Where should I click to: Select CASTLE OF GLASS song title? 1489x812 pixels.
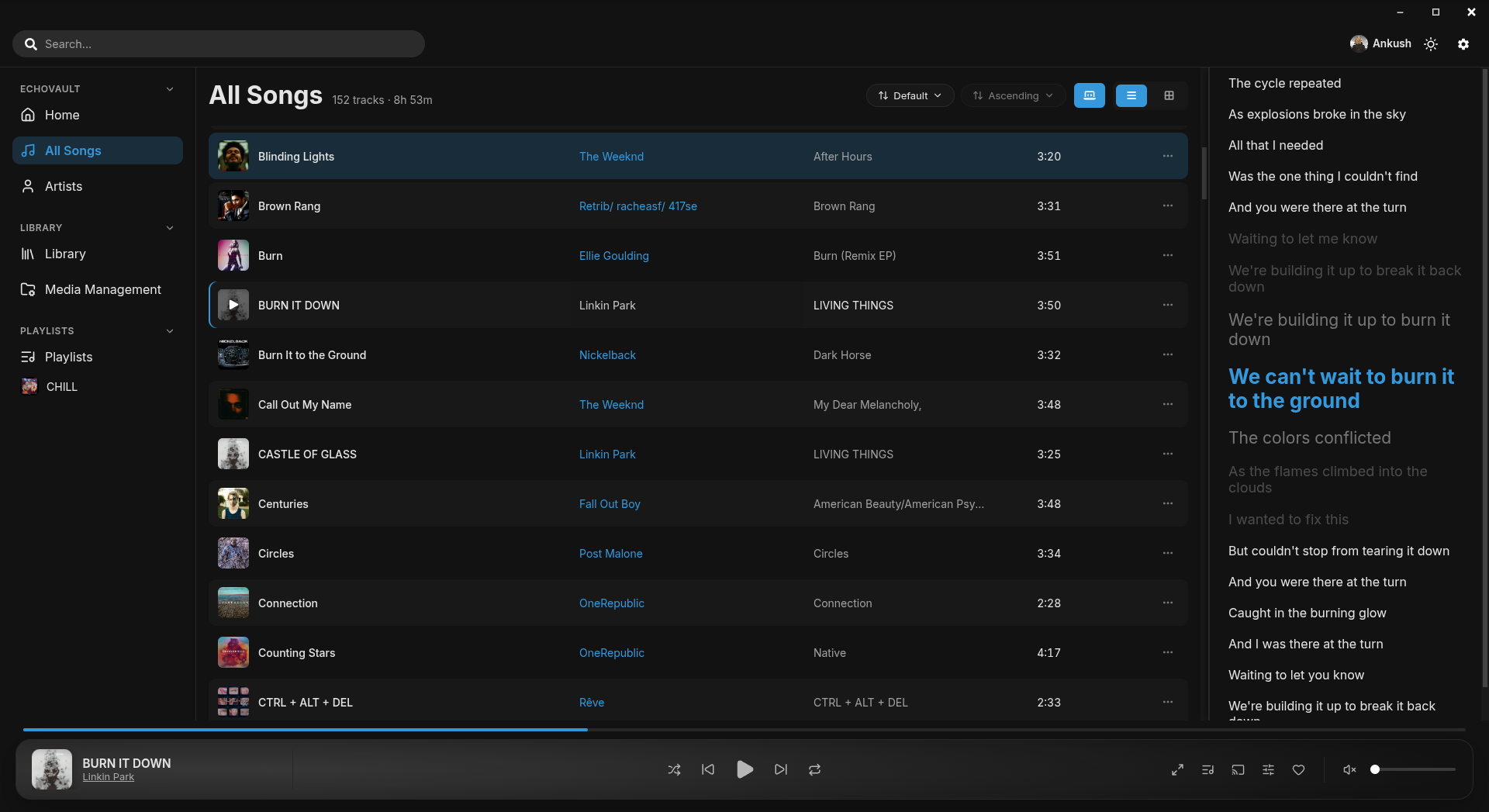pos(307,454)
